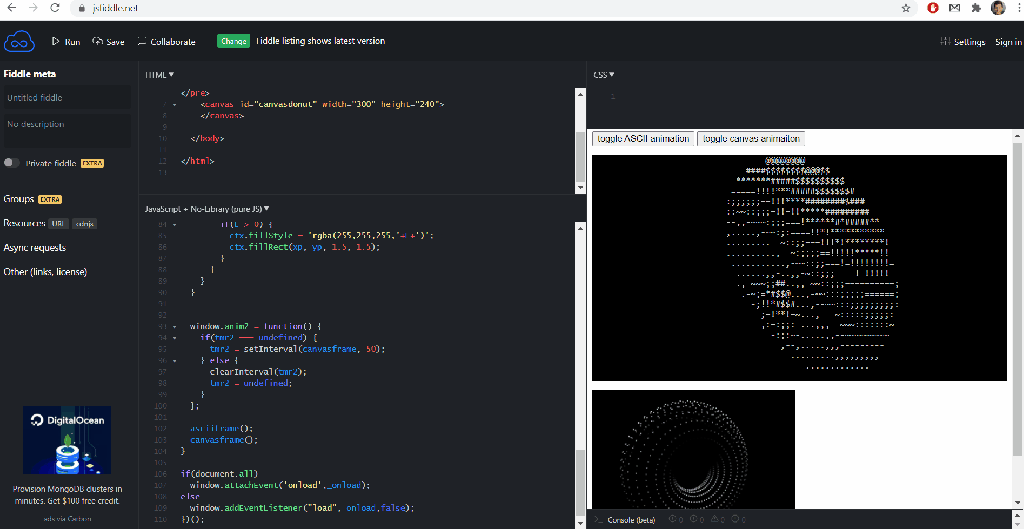Enable the Private fiddle switch
1024x529 pixels.
point(12,163)
